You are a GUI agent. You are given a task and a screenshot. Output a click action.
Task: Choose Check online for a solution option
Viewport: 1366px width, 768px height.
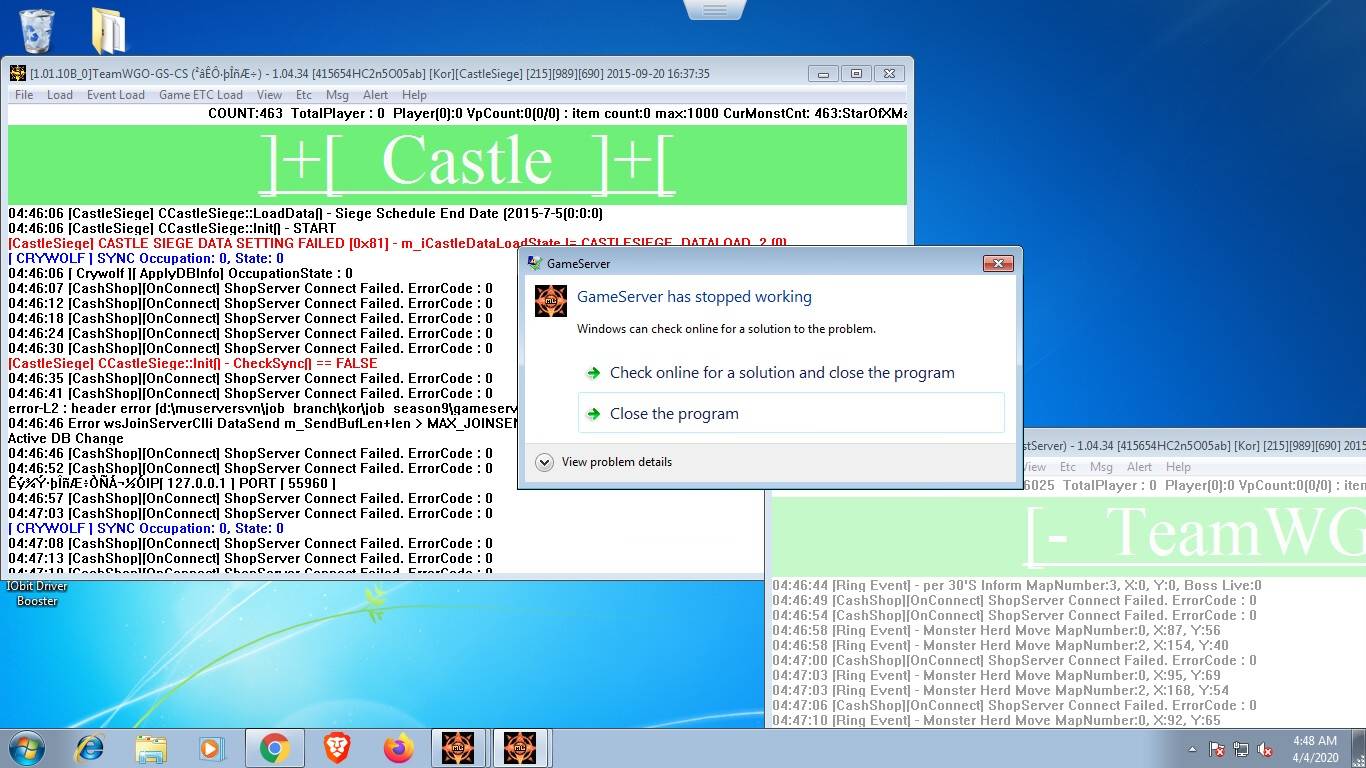coord(791,372)
